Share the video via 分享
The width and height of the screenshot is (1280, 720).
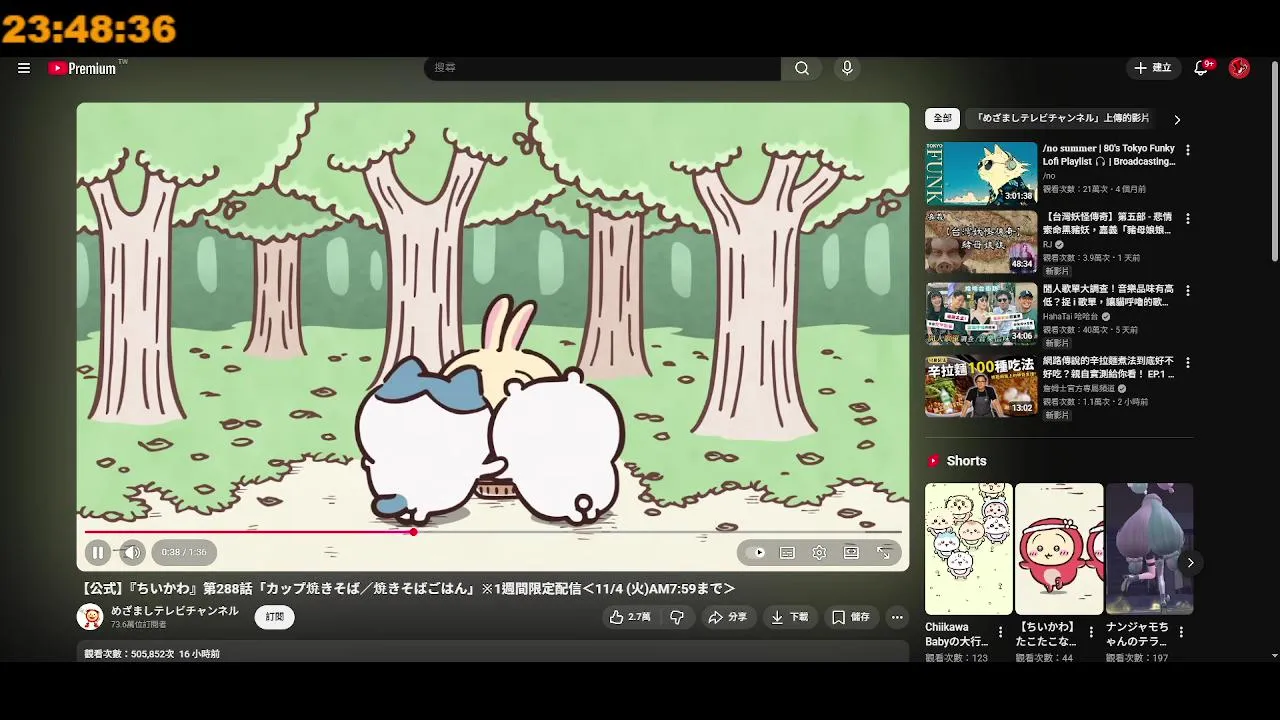(727, 617)
